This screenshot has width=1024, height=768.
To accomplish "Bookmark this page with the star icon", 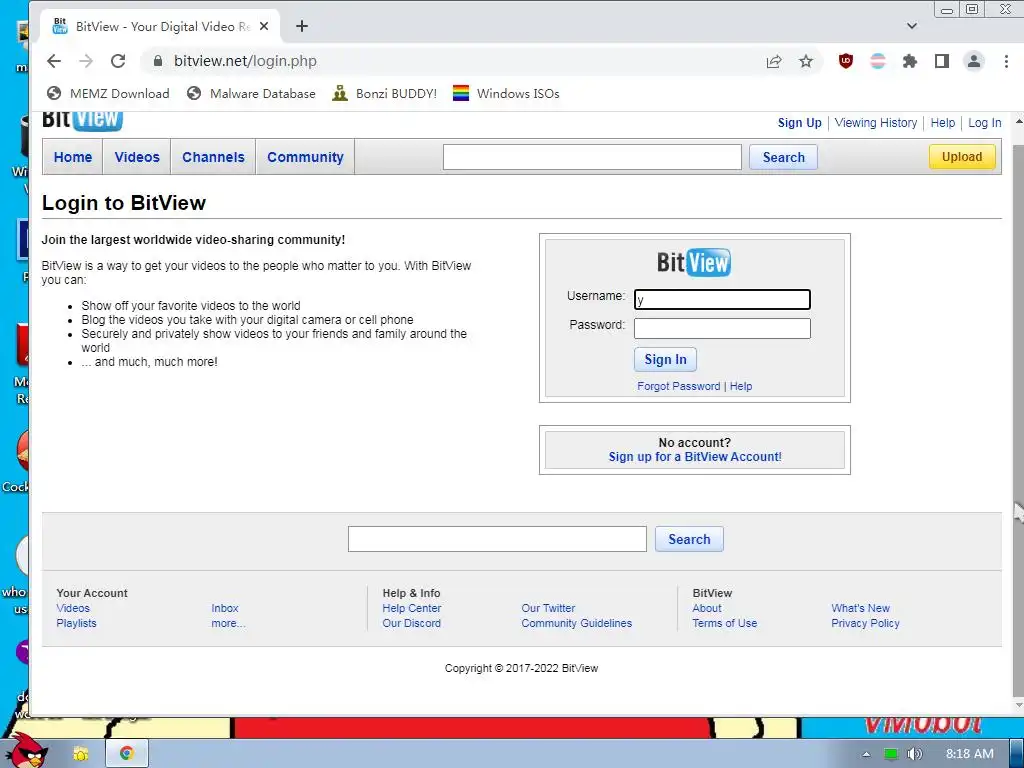I will 806,61.
